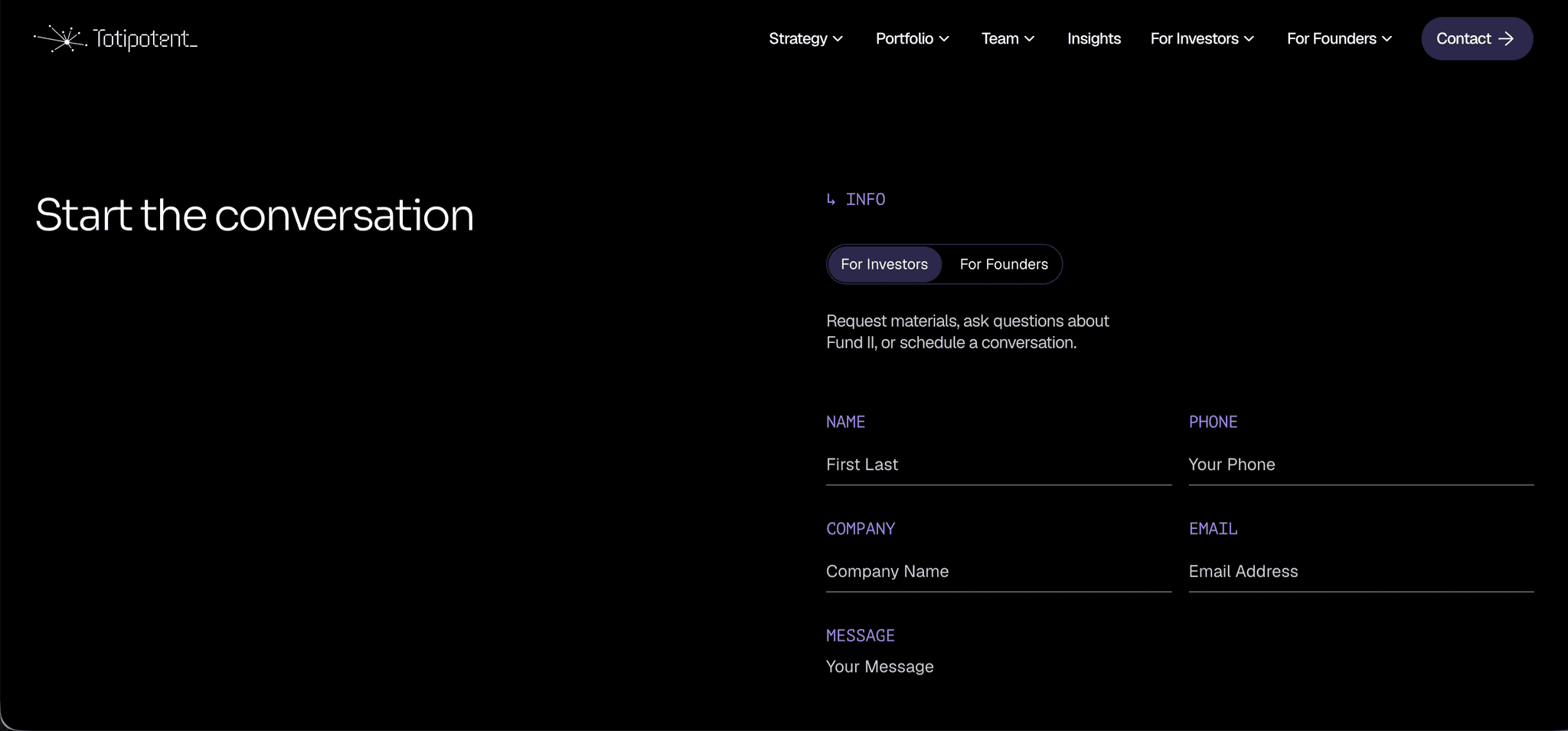Expand the Strategy dropdown chevron

tap(838, 39)
